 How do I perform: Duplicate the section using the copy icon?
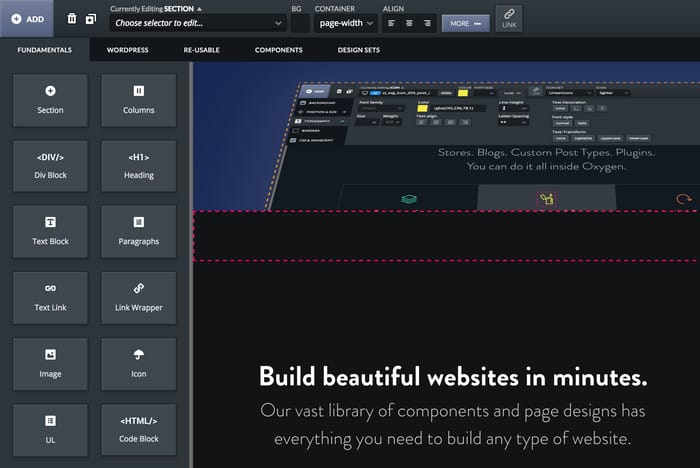tap(90, 18)
